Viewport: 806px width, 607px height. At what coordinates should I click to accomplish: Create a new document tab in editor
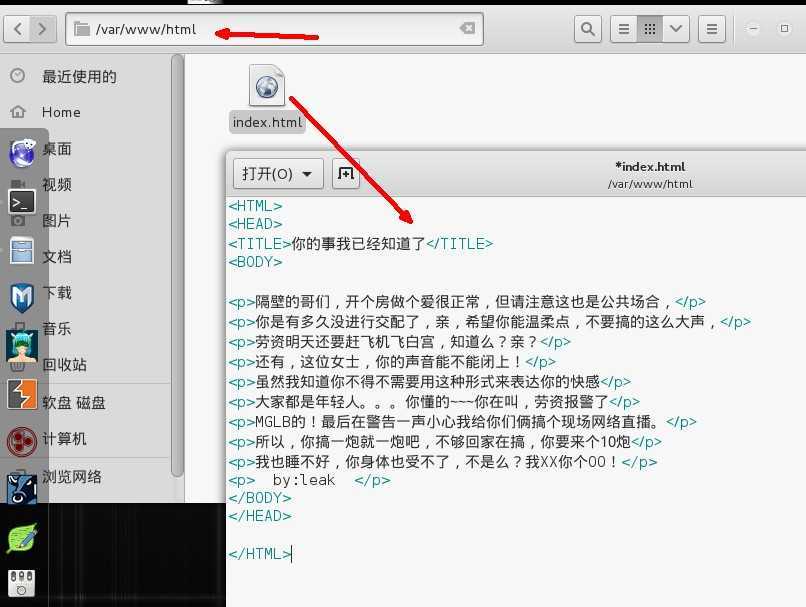[x=345, y=174]
